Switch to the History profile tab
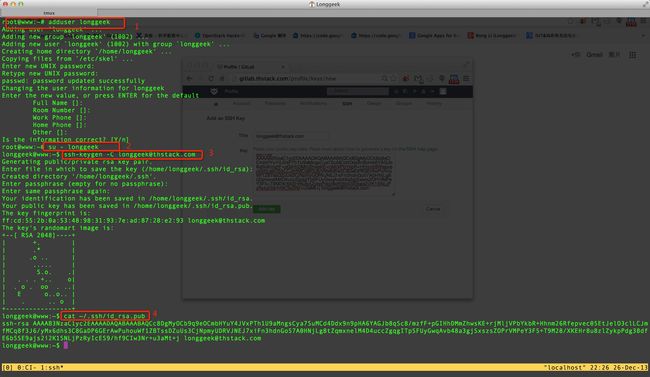The image size is (650, 377). point(434,103)
